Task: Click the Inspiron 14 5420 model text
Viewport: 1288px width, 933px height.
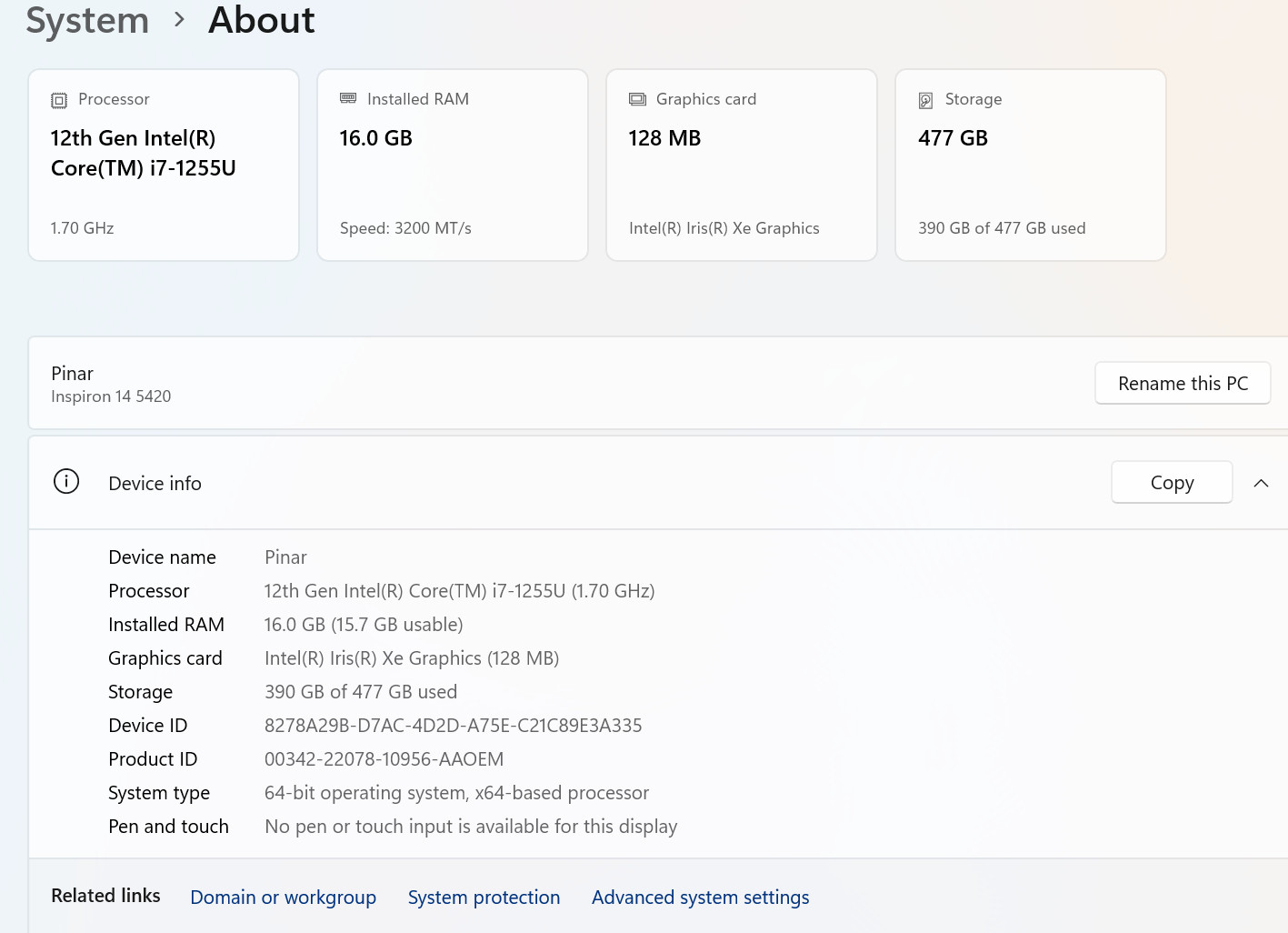Action: point(111,396)
